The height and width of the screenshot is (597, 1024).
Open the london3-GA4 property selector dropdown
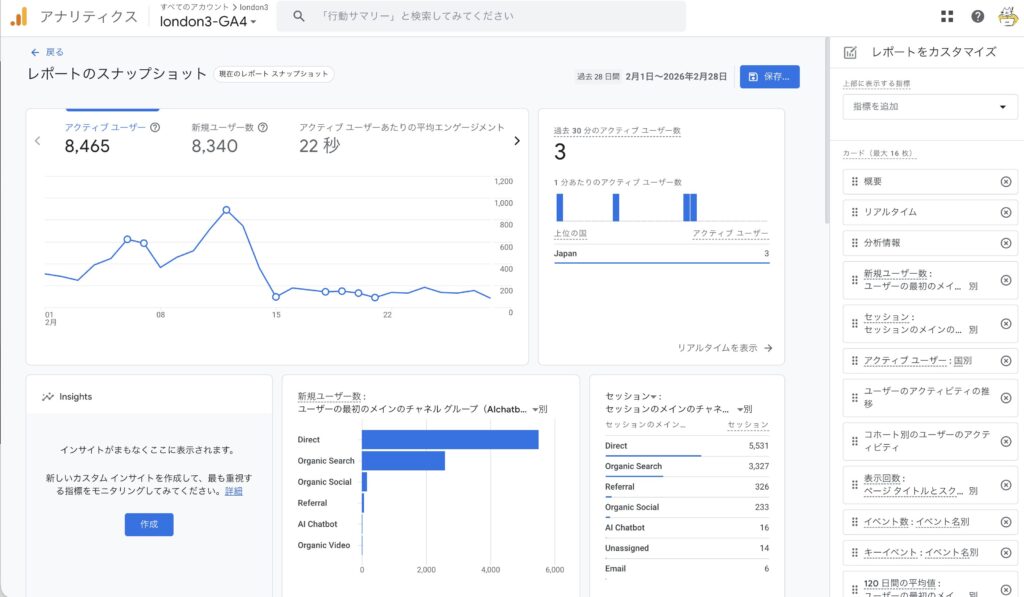coord(208,22)
